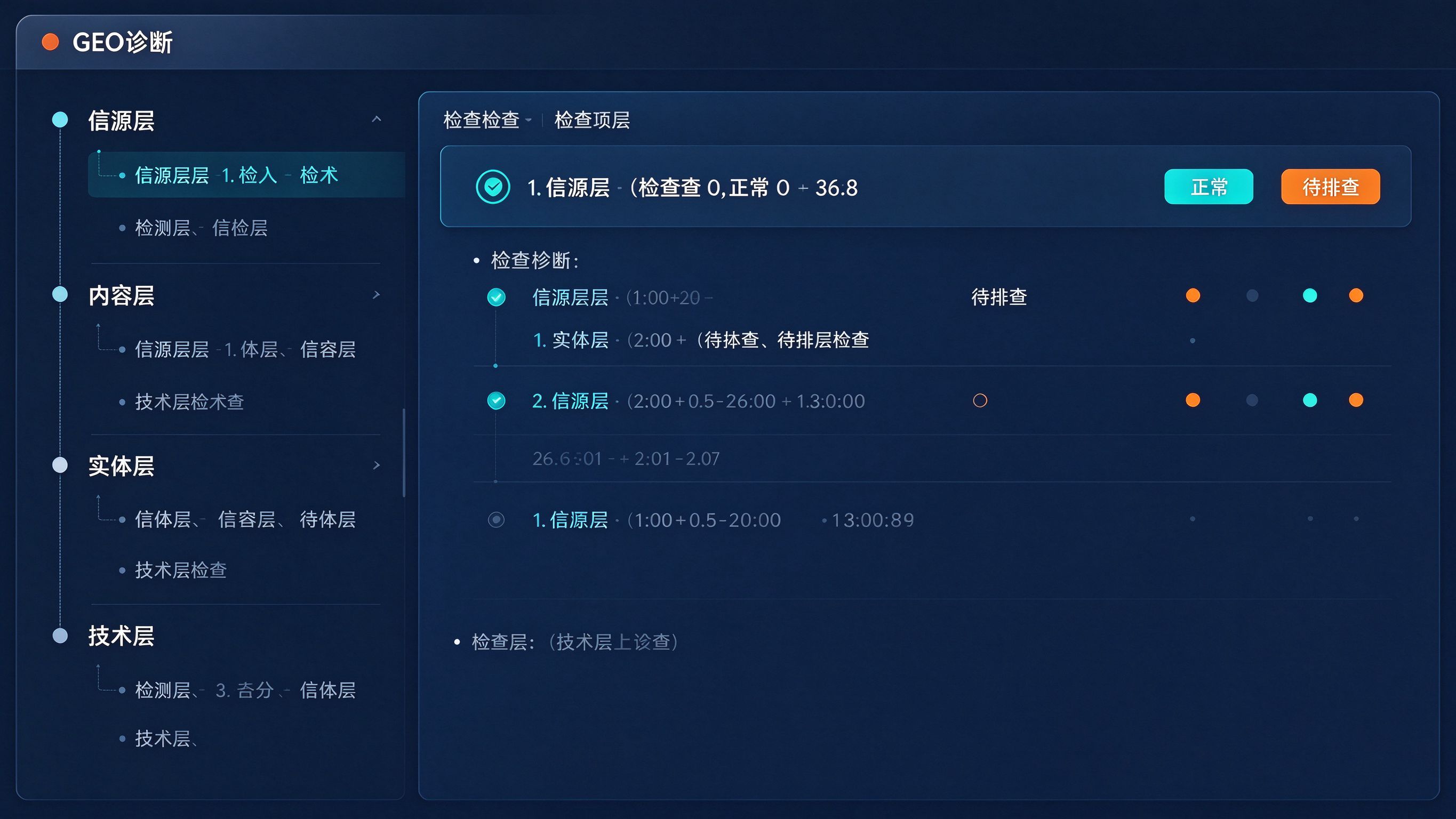This screenshot has width=1456, height=819.
Task: Select the 内容层 timeline node dot
Action: pos(60,294)
